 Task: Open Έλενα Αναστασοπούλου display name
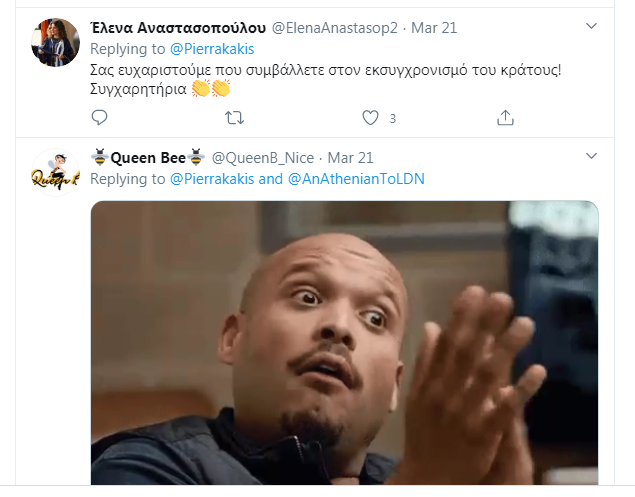pos(178,28)
